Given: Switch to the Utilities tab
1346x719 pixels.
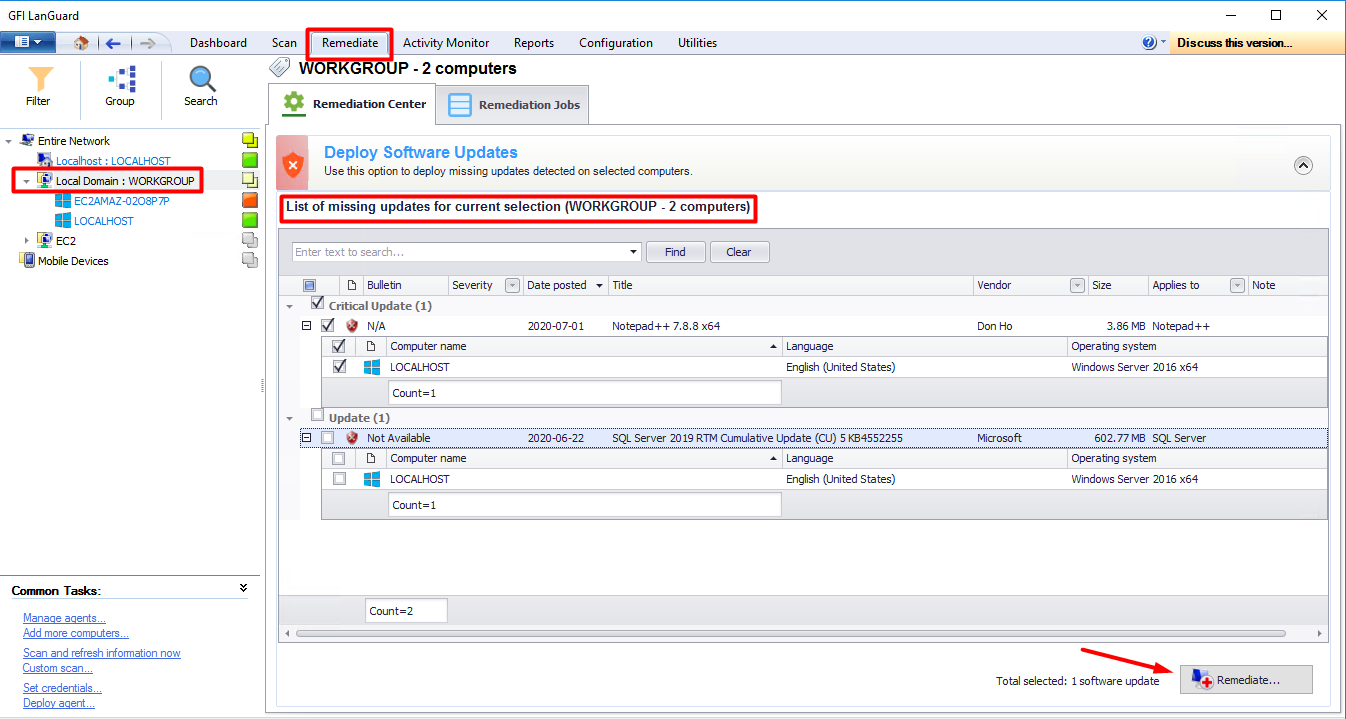Looking at the screenshot, I should [697, 43].
